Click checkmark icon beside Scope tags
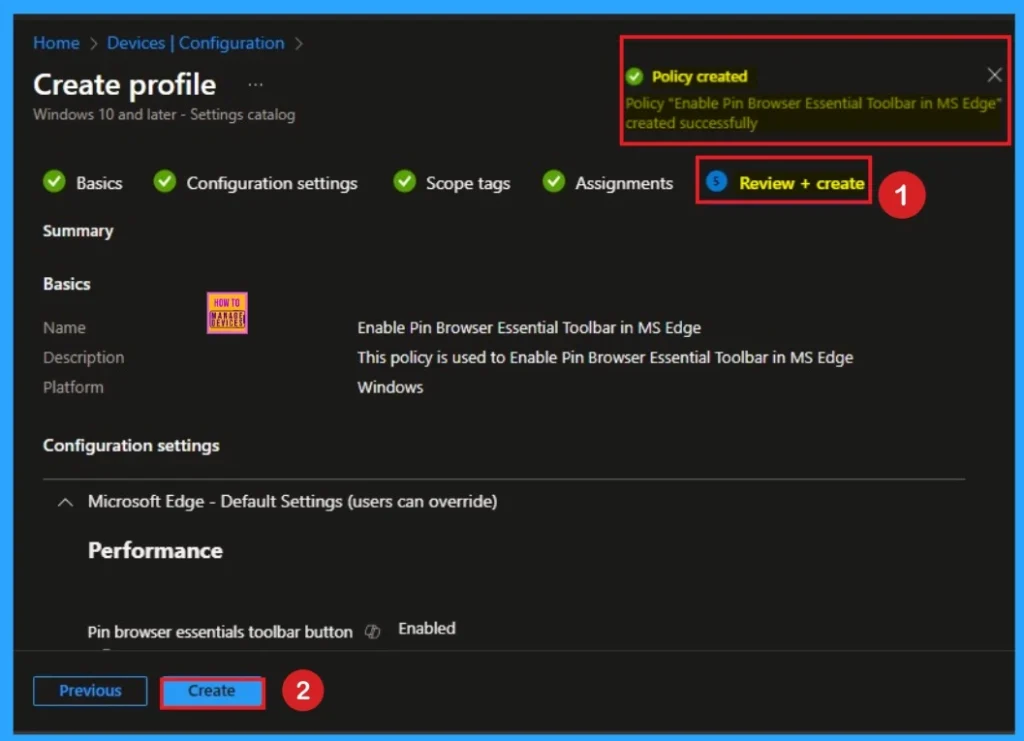This screenshot has height=741, width=1024. click(x=404, y=181)
